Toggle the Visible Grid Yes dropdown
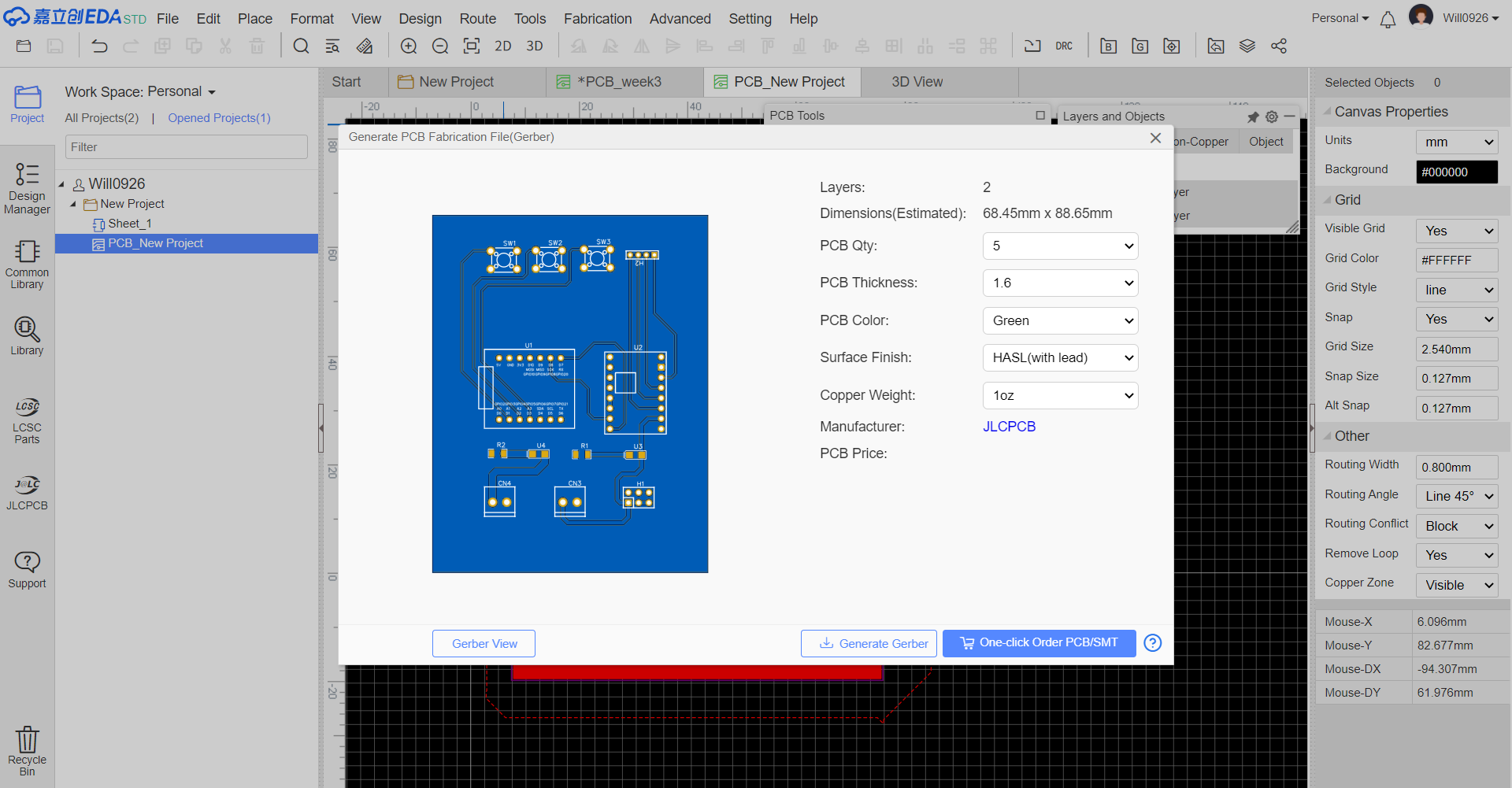This screenshot has height=788, width=1512. [x=1456, y=231]
